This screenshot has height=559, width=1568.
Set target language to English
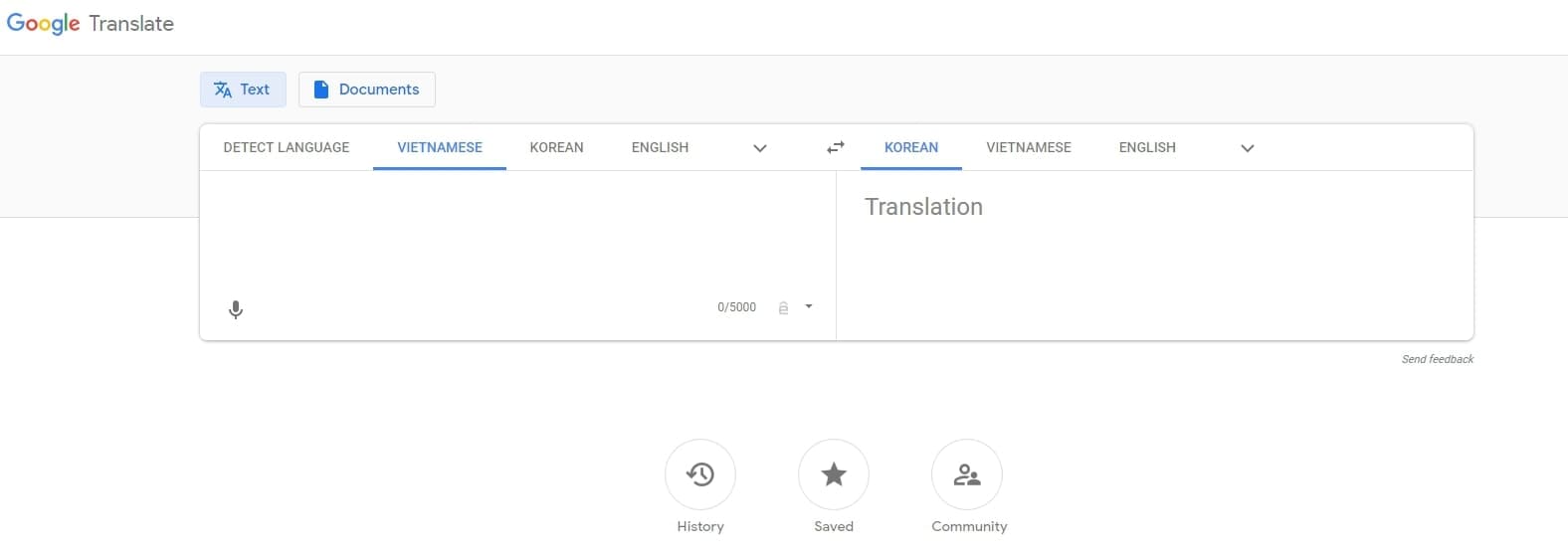point(1147,147)
